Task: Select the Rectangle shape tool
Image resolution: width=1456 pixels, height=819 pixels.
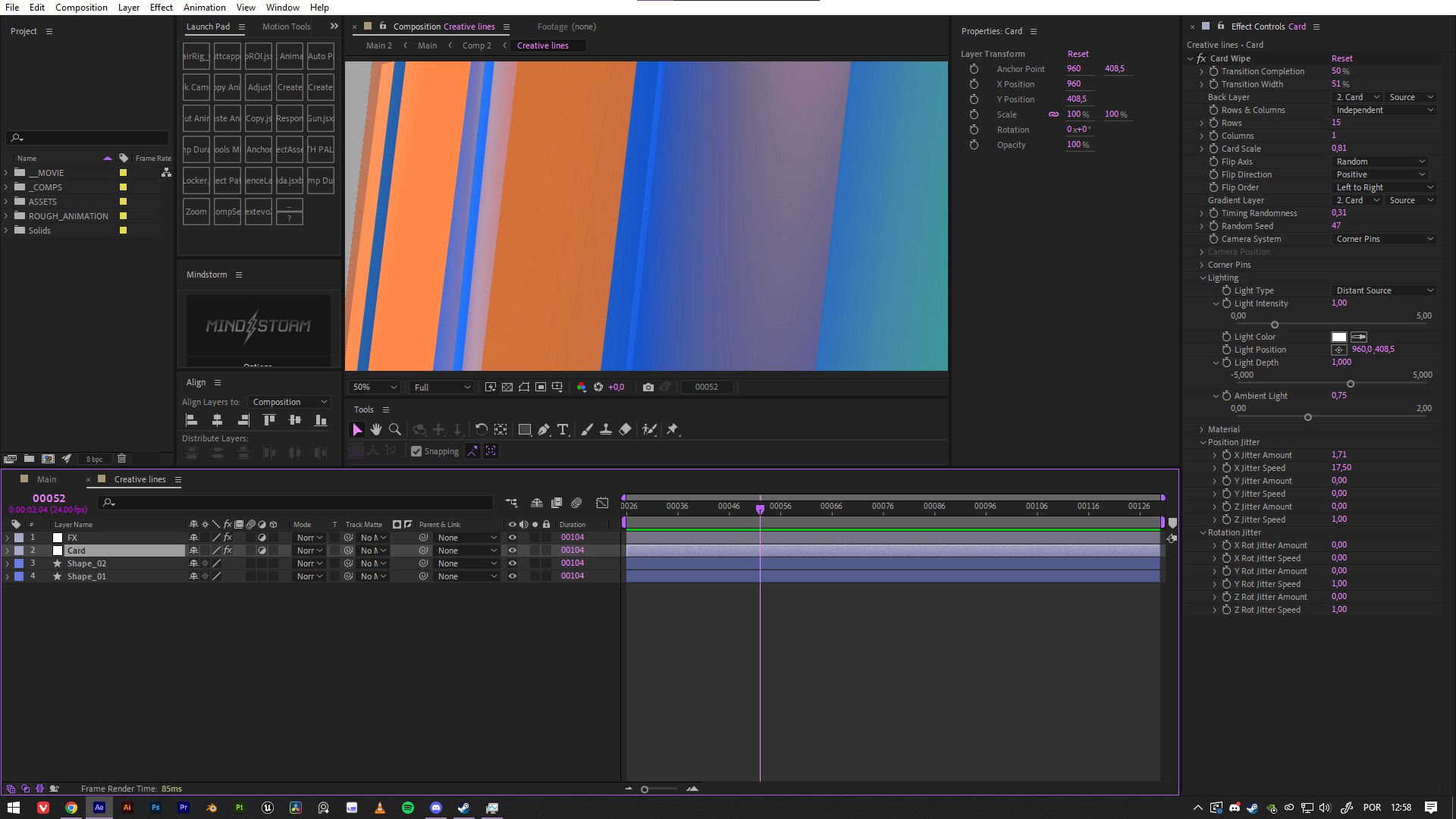Action: click(x=524, y=429)
